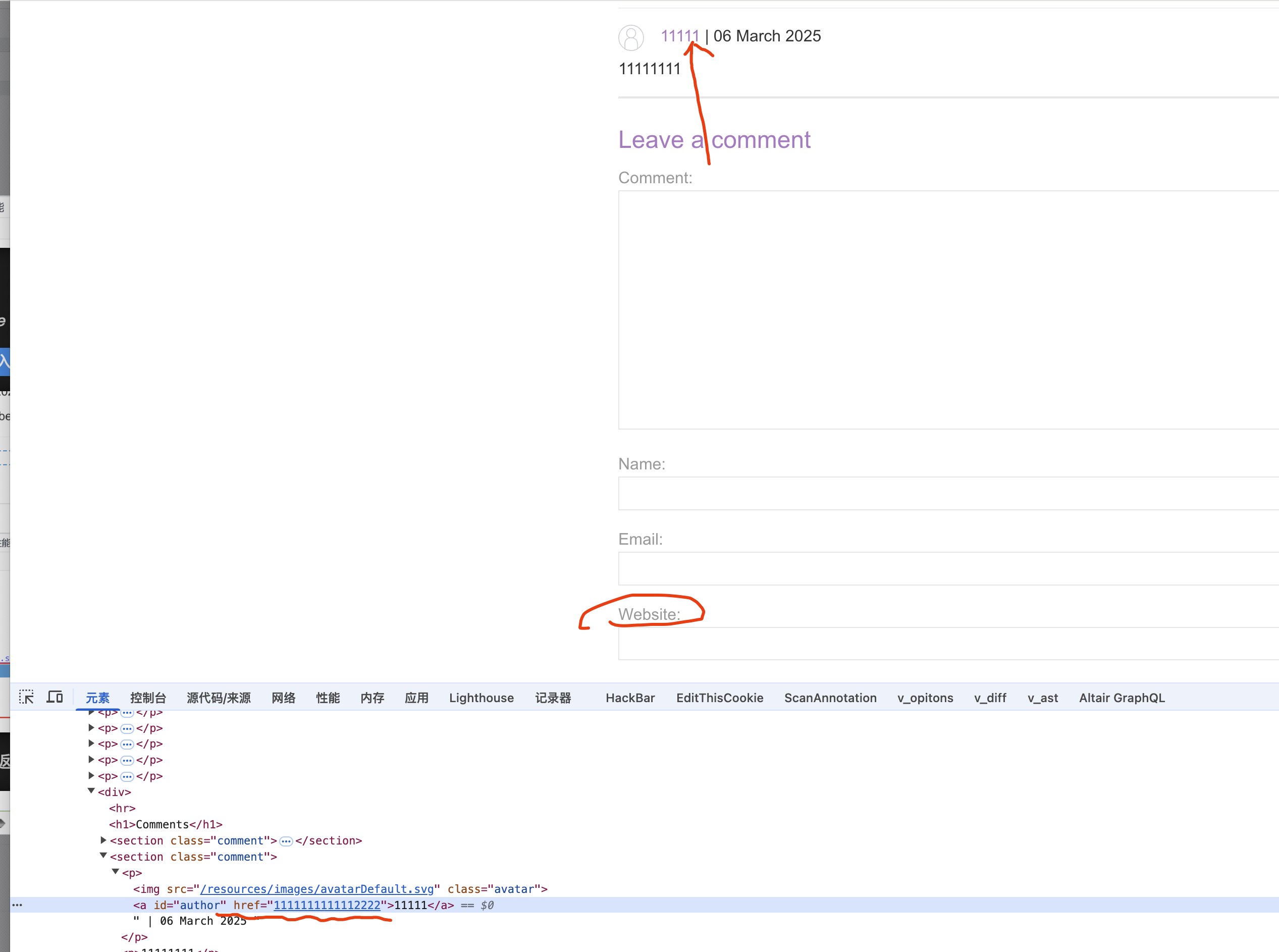Toggle the device toolbar icon

tap(55, 697)
